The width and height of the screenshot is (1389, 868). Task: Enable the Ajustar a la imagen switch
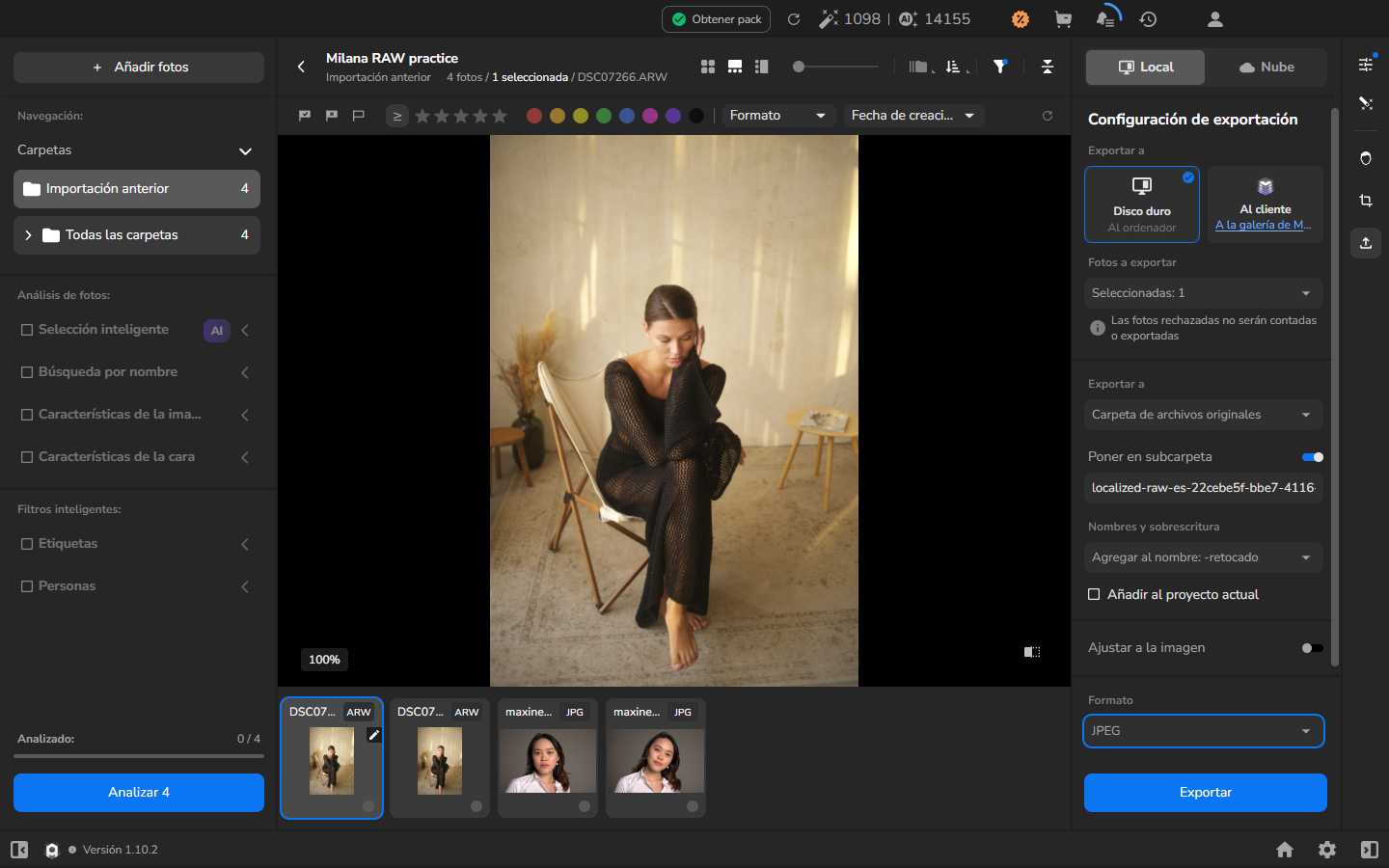tap(1313, 648)
